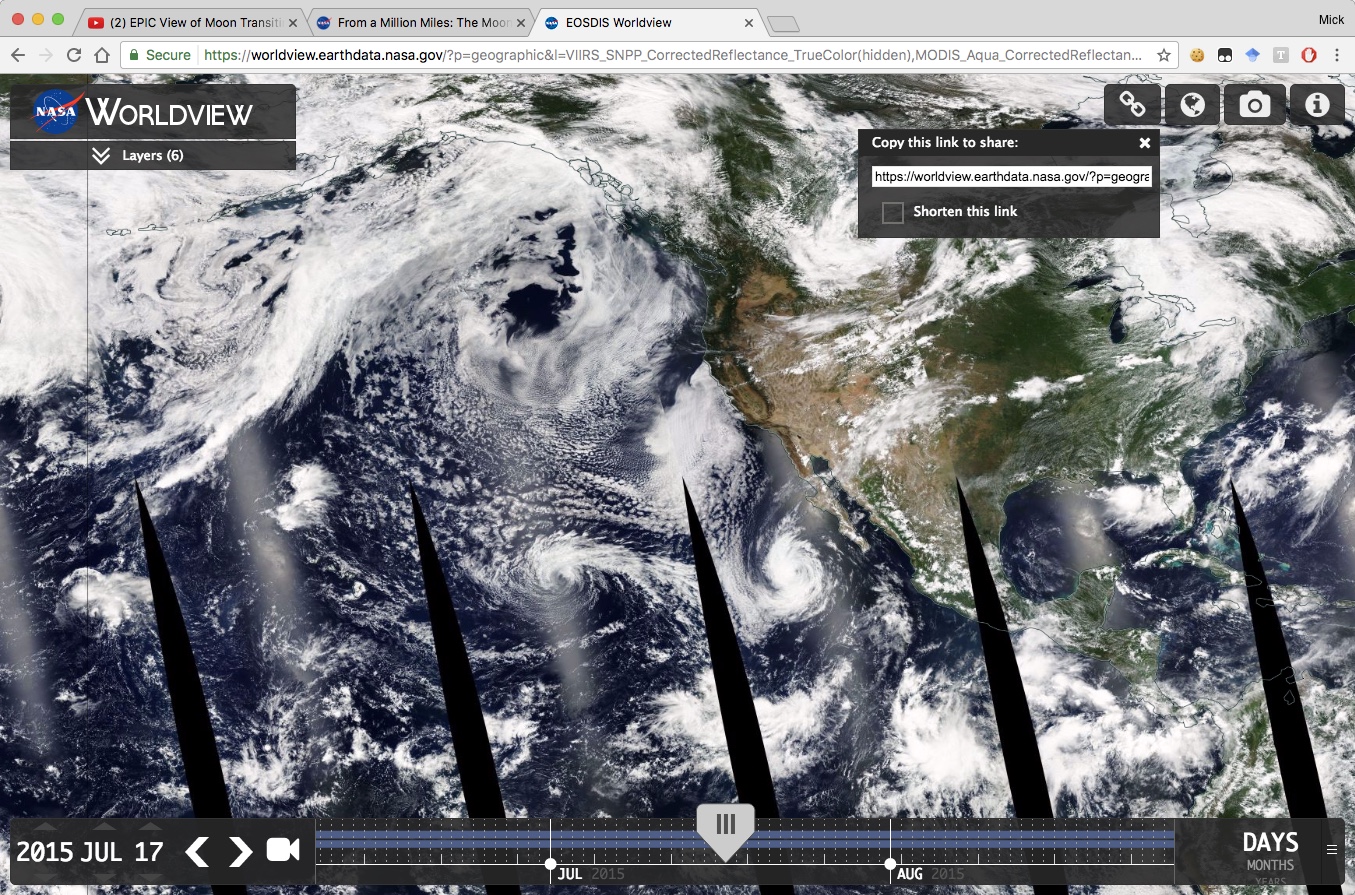The image size is (1355, 895).
Task: Click the timeline date picker handle
Action: [725, 827]
